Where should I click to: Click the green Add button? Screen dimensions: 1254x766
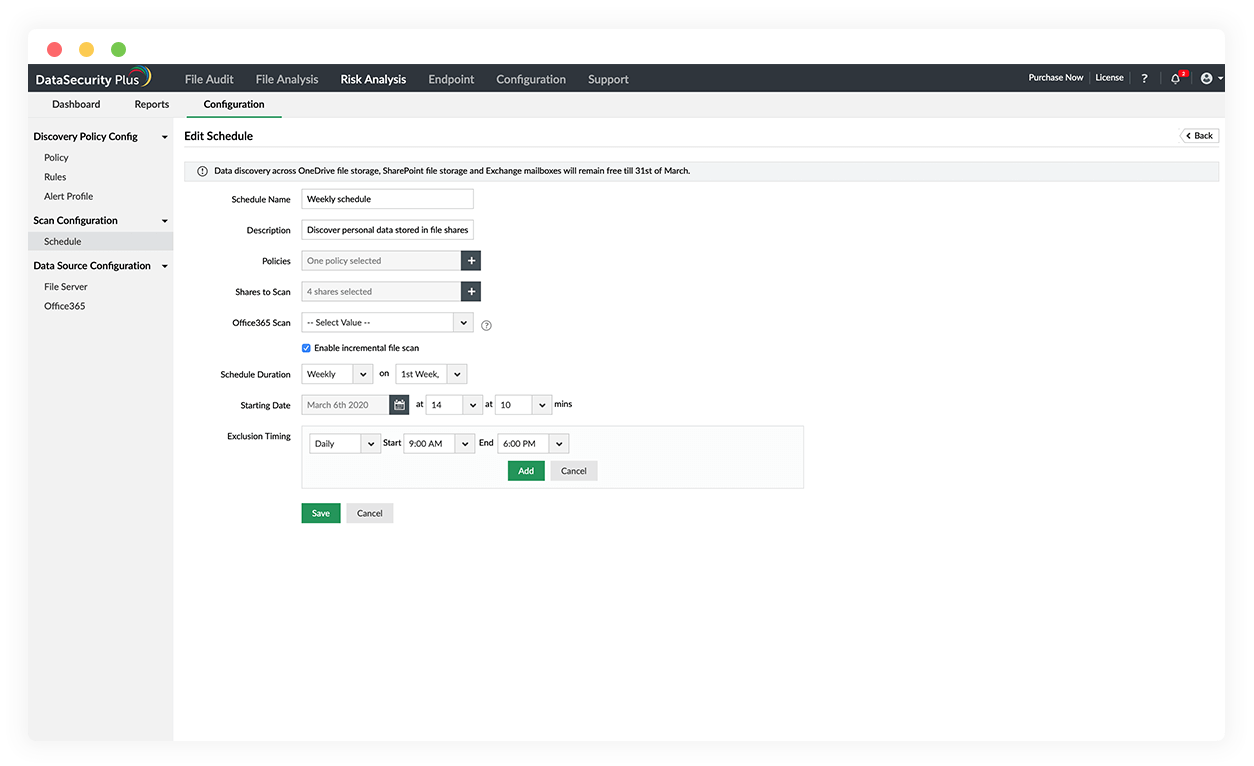click(x=526, y=470)
